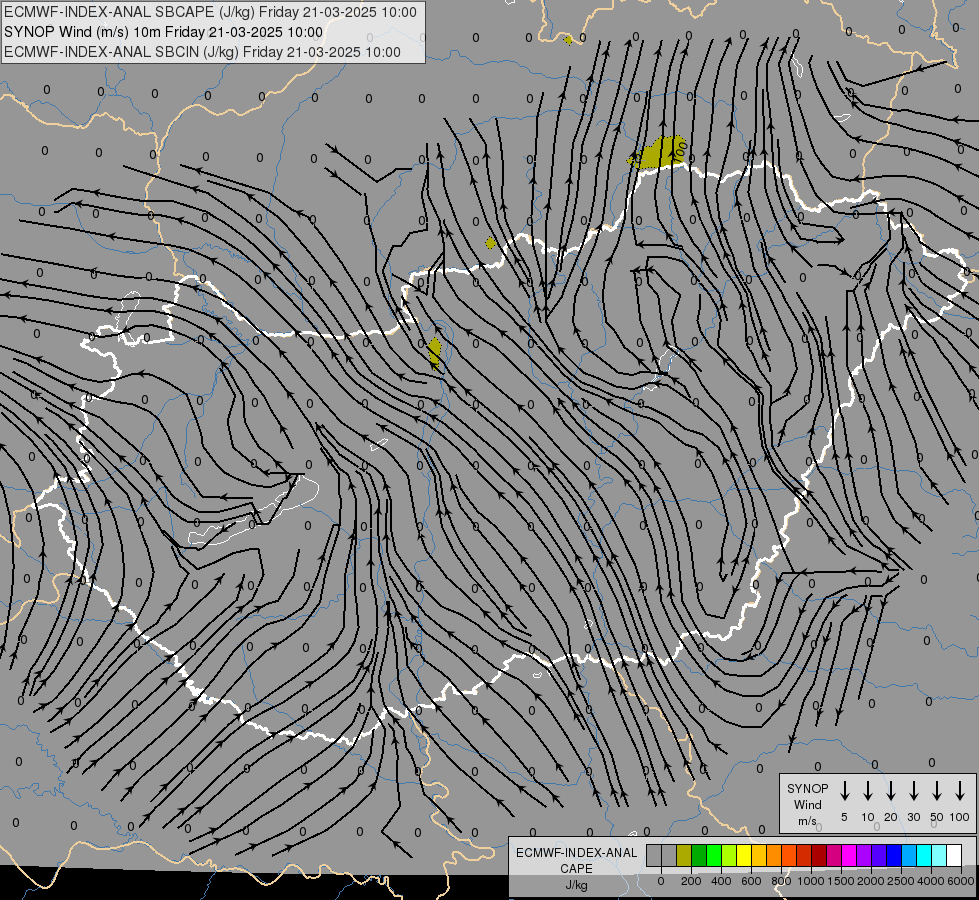Select the deep blue swatch left of 2500

coord(895,855)
